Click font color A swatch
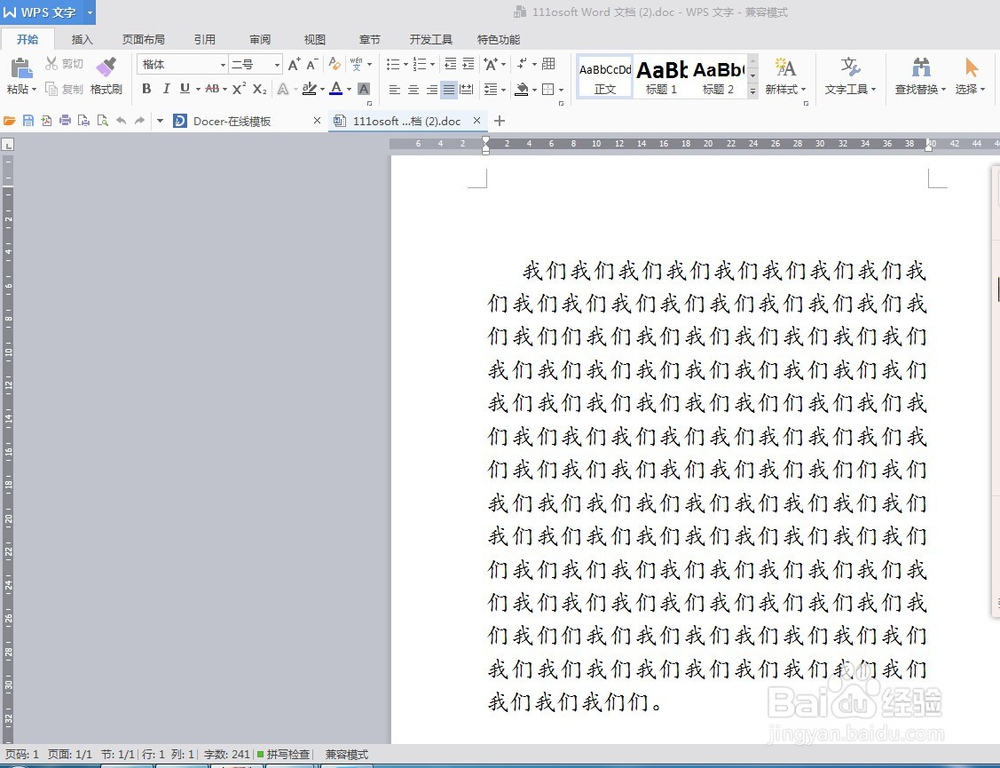The height and width of the screenshot is (768, 1000). tap(335, 89)
